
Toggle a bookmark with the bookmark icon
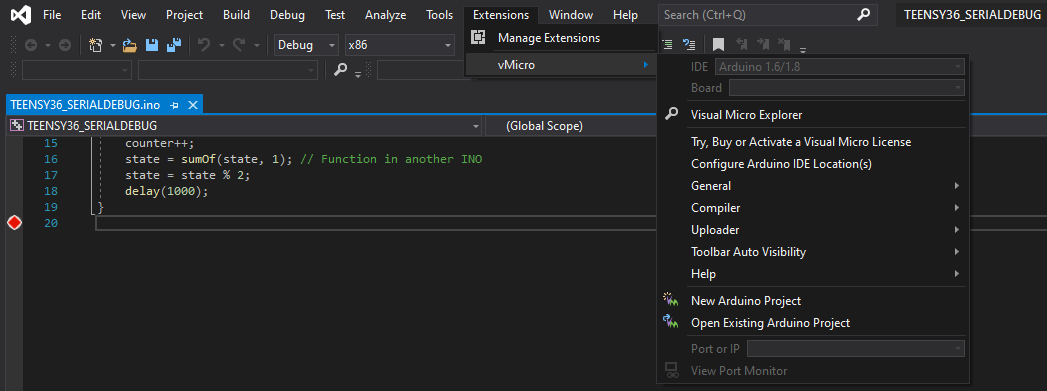tap(718, 45)
